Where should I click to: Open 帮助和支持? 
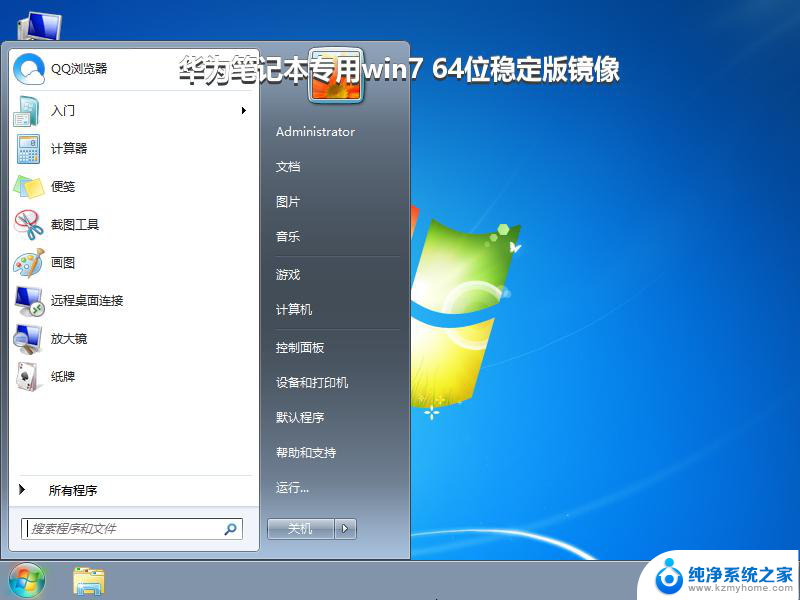(306, 453)
